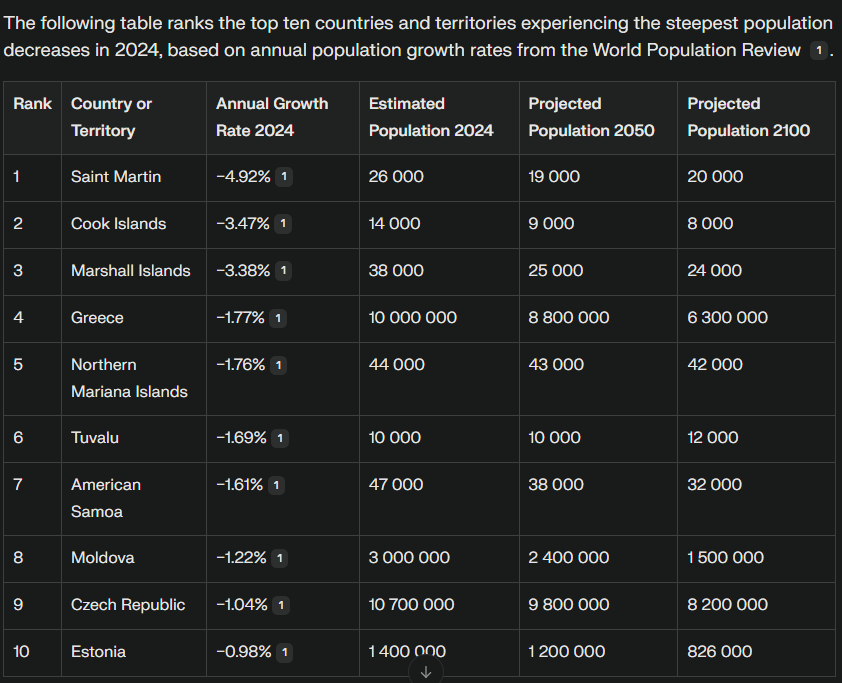Click Moldova's 2 400 000 projection
This screenshot has width=842, height=683.
tap(569, 558)
